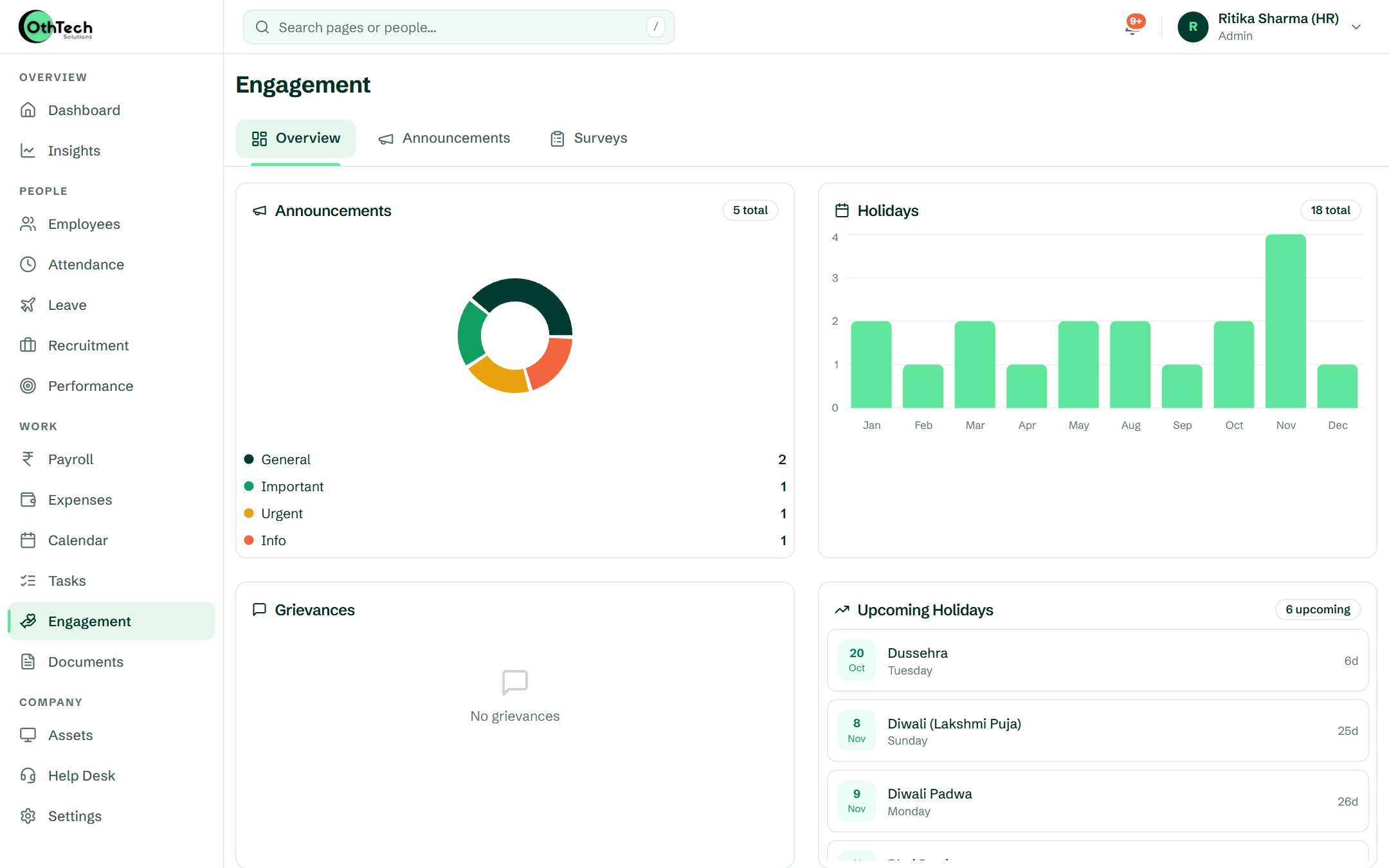Image resolution: width=1389 pixels, height=868 pixels.
Task: Click the Settings gear icon
Action: (x=28, y=816)
